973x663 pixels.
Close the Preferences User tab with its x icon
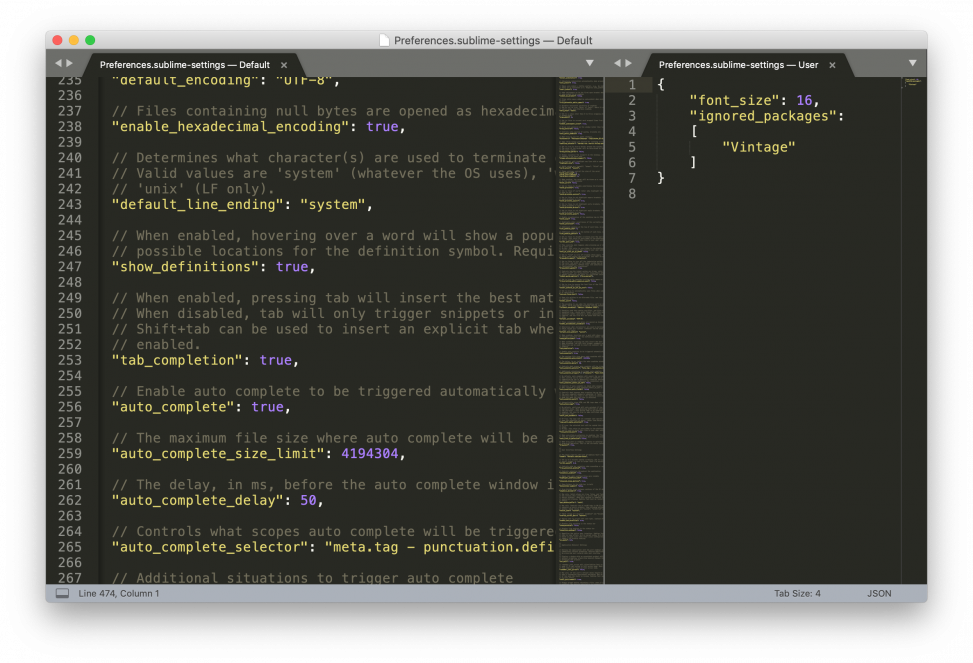832,64
